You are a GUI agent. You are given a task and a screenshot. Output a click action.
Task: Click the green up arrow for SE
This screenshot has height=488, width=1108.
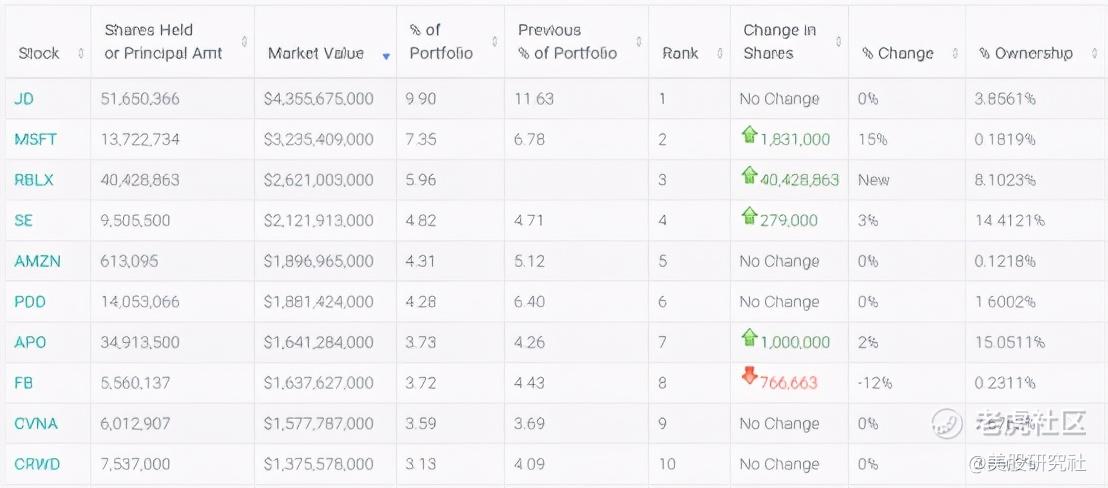[749, 216]
